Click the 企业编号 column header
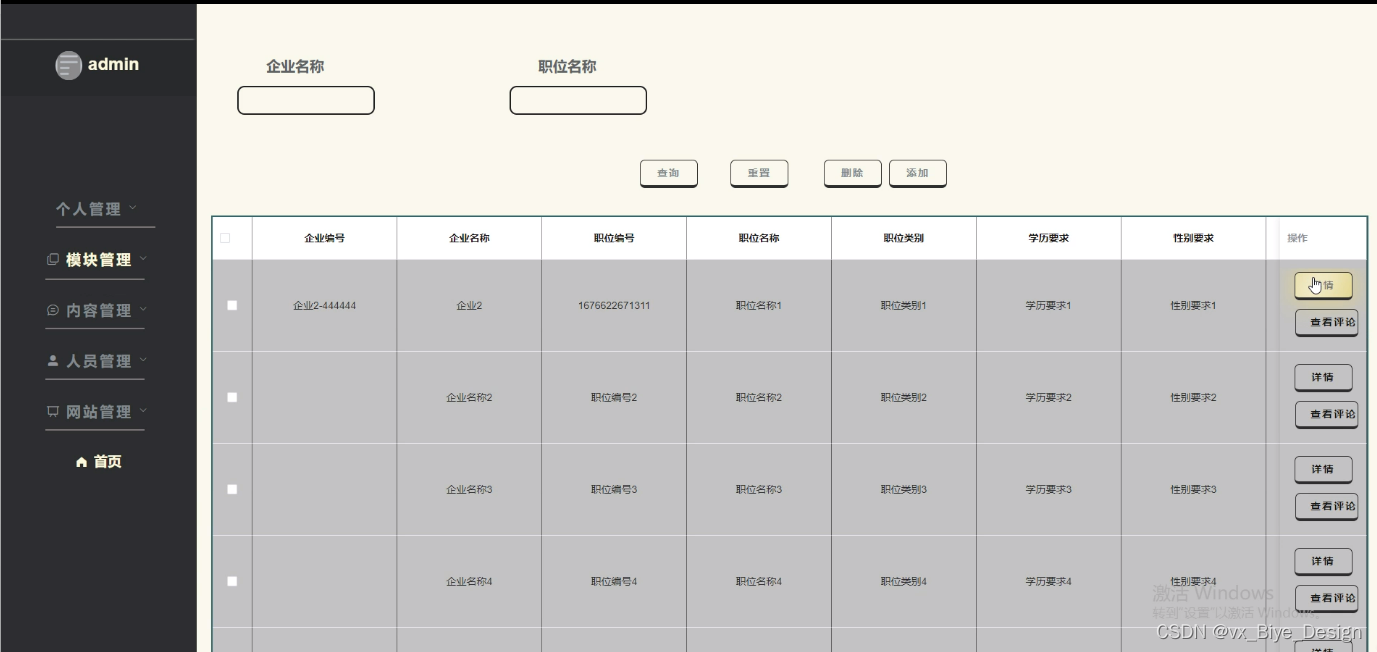The height and width of the screenshot is (652, 1377). click(324, 238)
